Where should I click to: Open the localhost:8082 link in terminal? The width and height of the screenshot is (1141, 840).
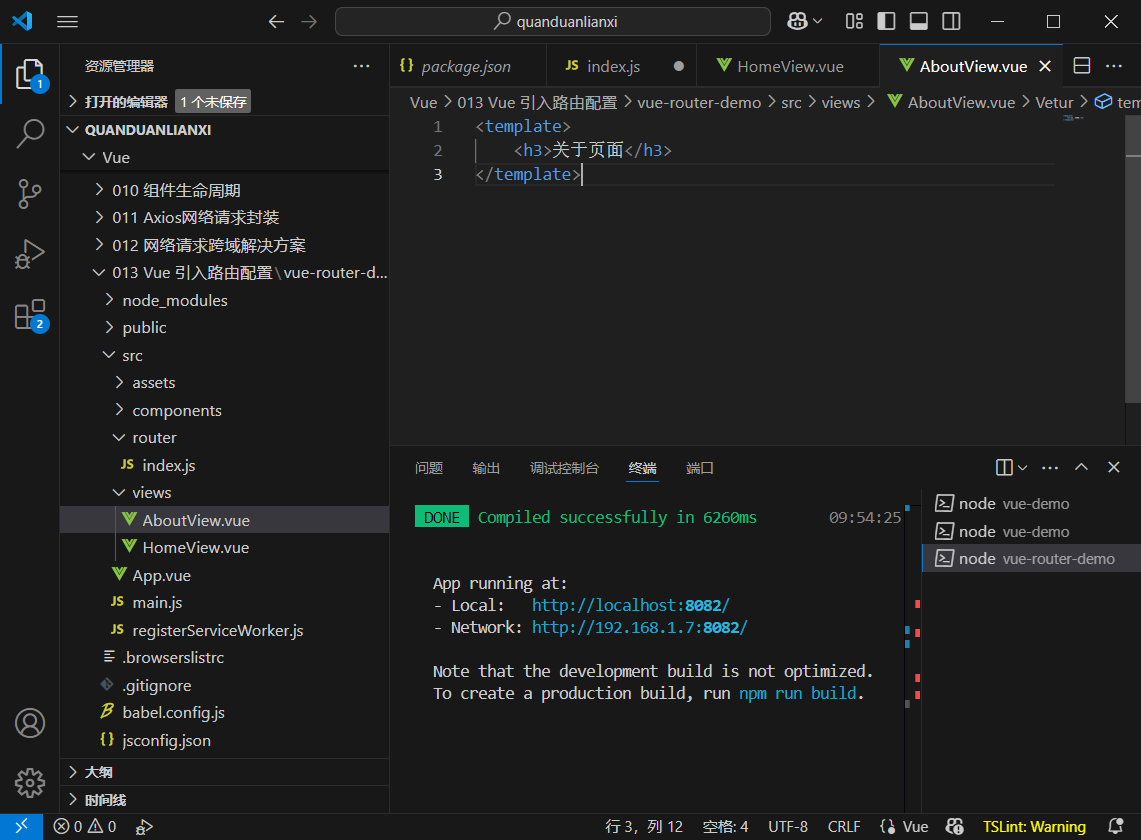(630, 605)
